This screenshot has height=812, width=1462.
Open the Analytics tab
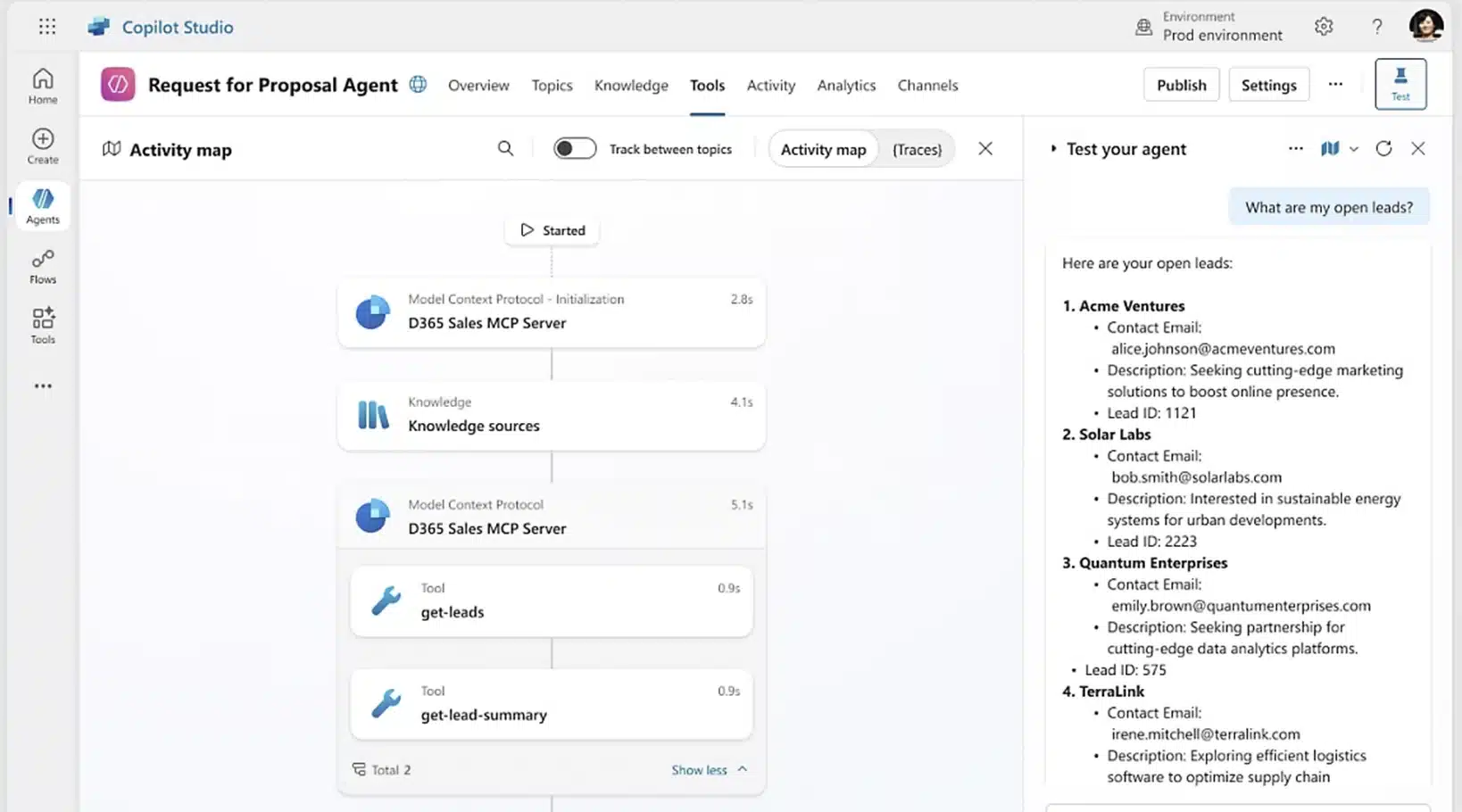click(x=846, y=85)
